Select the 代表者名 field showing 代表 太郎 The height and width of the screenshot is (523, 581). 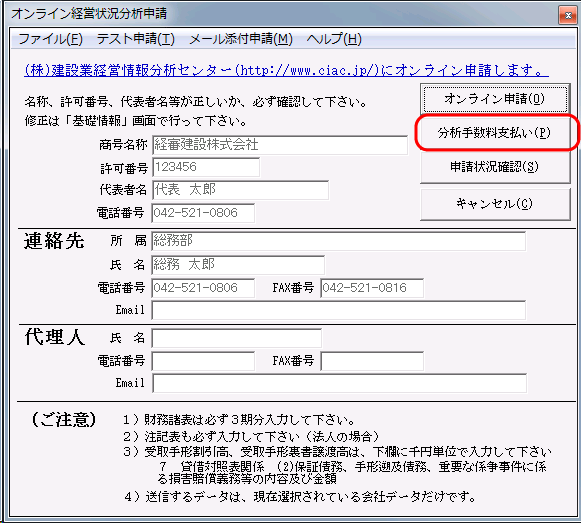[240, 190]
